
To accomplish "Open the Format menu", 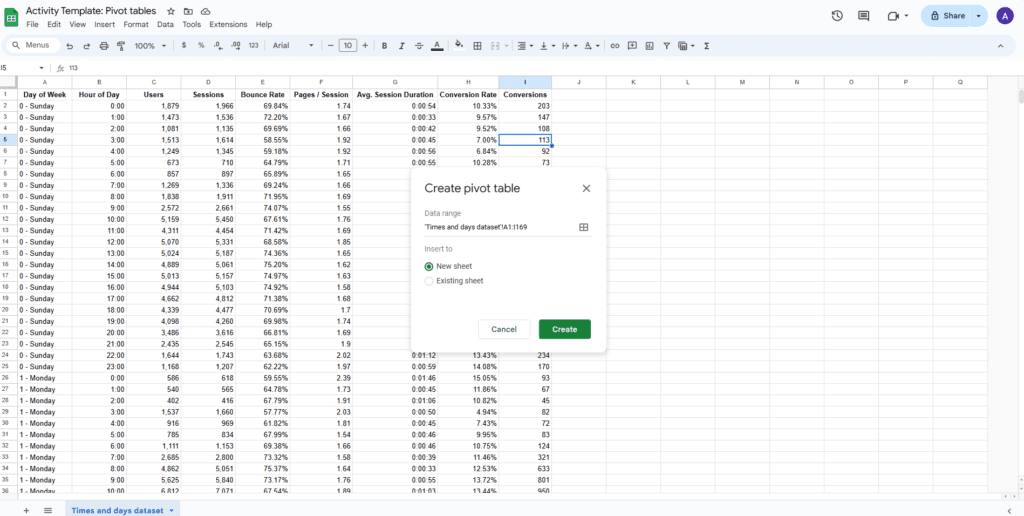I will pyautogui.click(x=136, y=24).
